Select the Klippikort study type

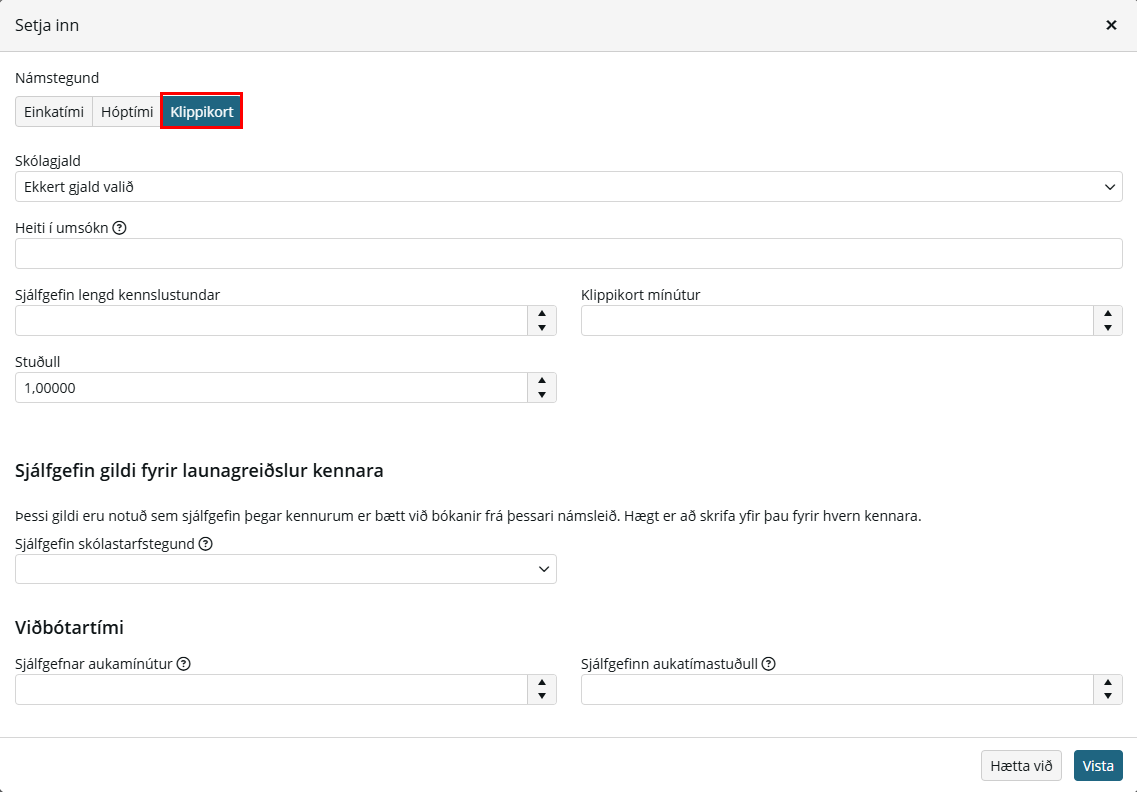(x=202, y=112)
